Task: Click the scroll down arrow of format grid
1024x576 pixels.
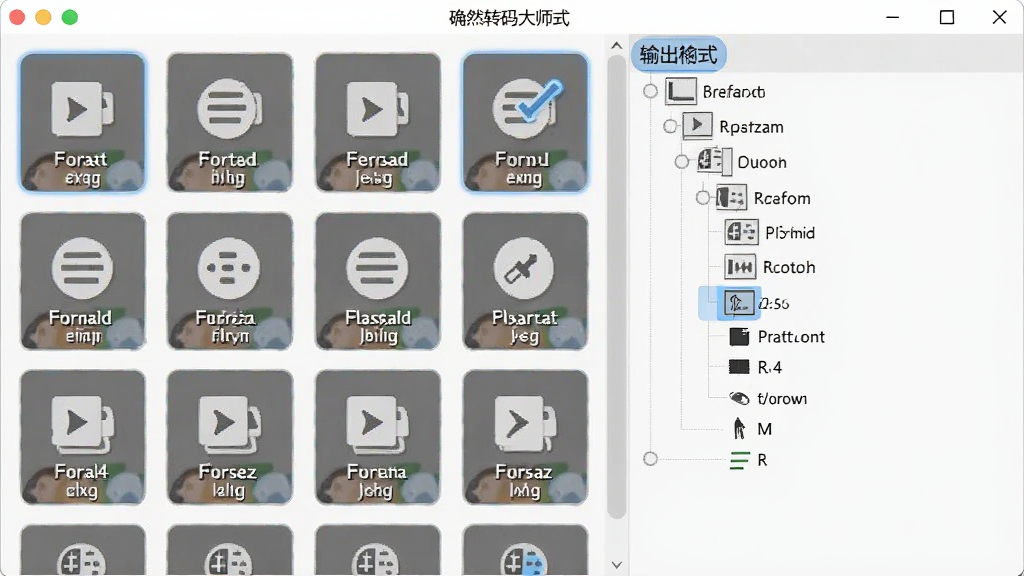Action: (x=616, y=565)
